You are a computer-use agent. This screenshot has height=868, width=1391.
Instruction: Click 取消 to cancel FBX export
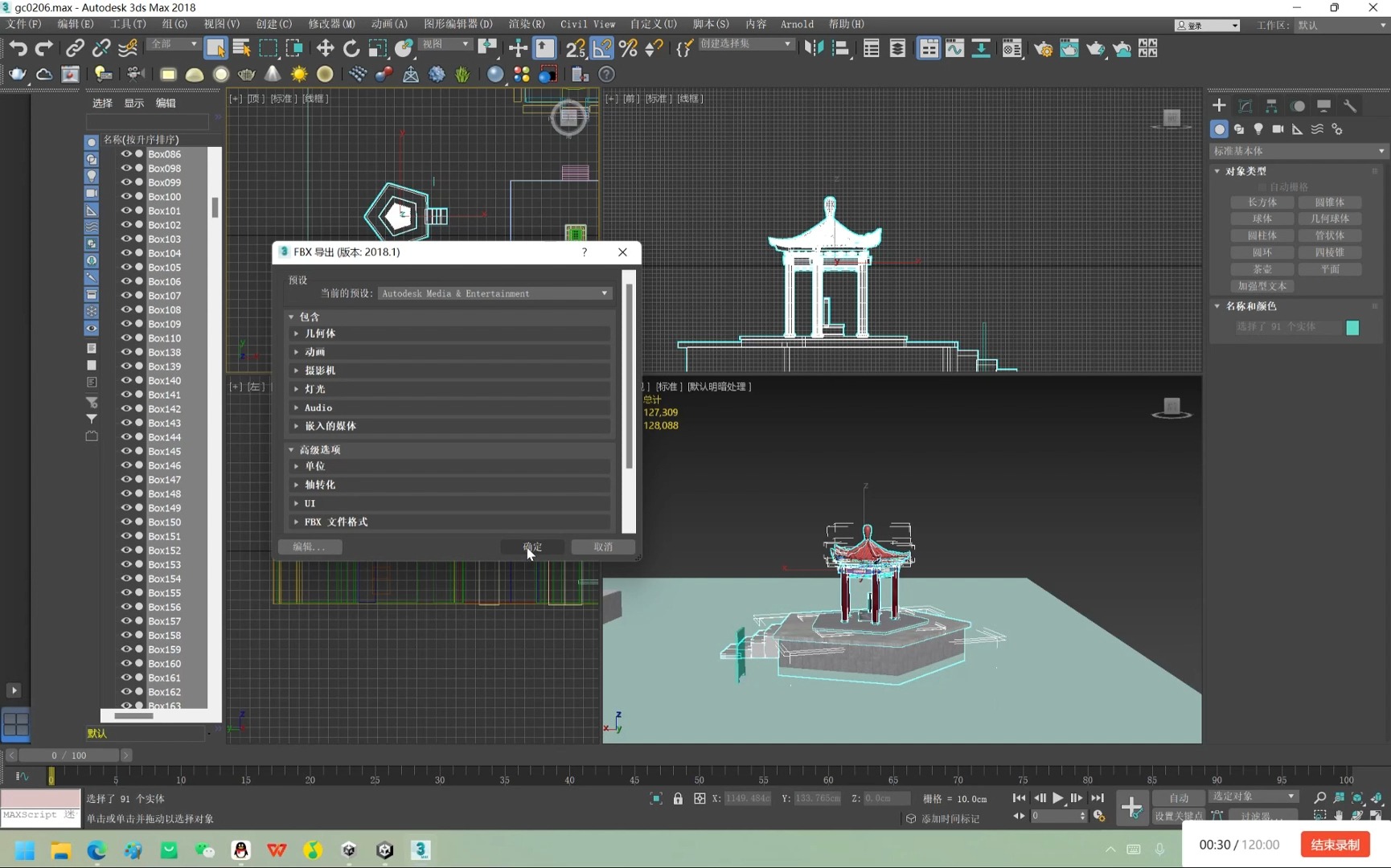coord(603,547)
